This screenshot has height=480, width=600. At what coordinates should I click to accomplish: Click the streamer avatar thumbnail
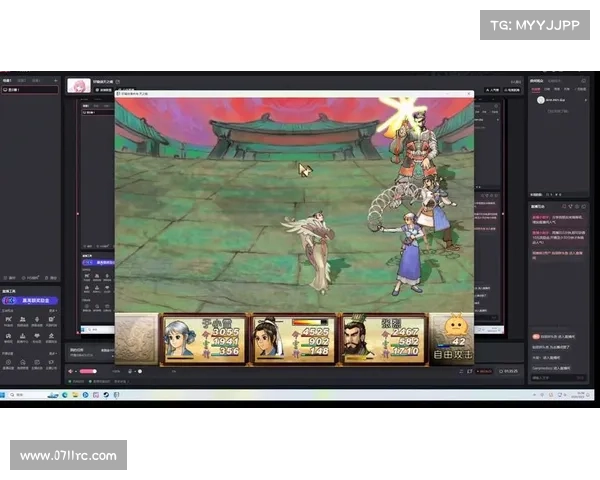[79, 86]
